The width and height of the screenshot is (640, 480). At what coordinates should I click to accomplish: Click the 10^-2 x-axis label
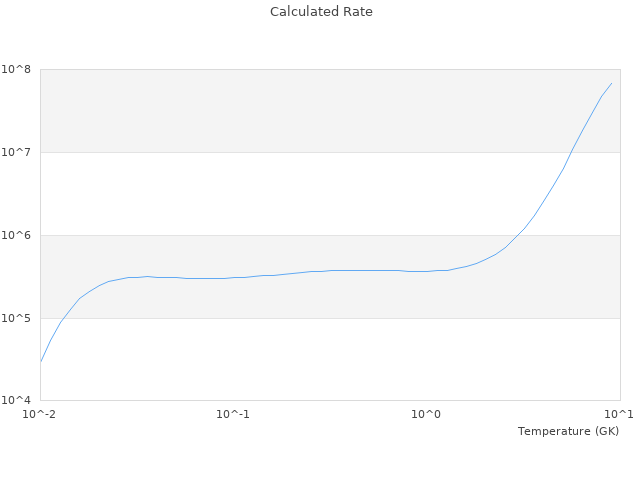tap(39, 414)
